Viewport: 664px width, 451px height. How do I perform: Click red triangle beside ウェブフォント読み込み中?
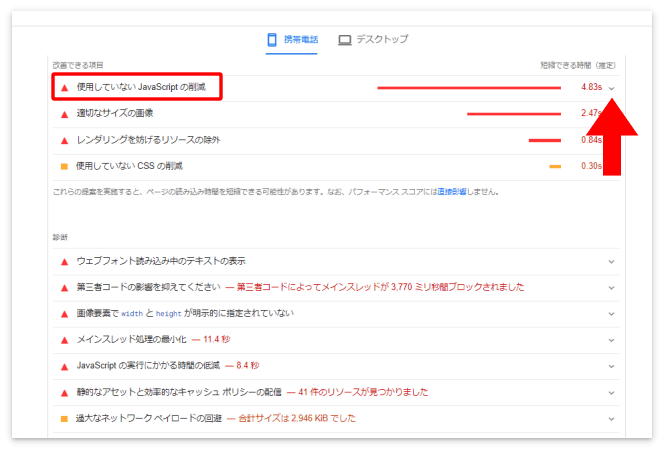tap(64, 262)
